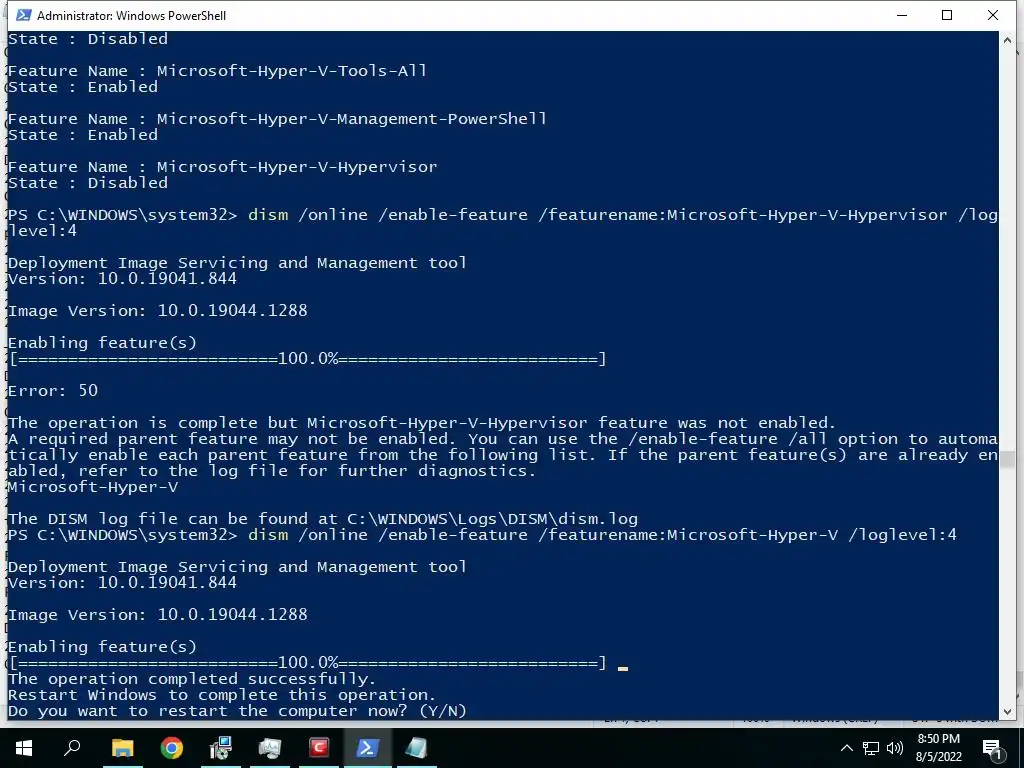Maximize the PowerShell window
This screenshot has height=768, width=1024.
[947, 15]
